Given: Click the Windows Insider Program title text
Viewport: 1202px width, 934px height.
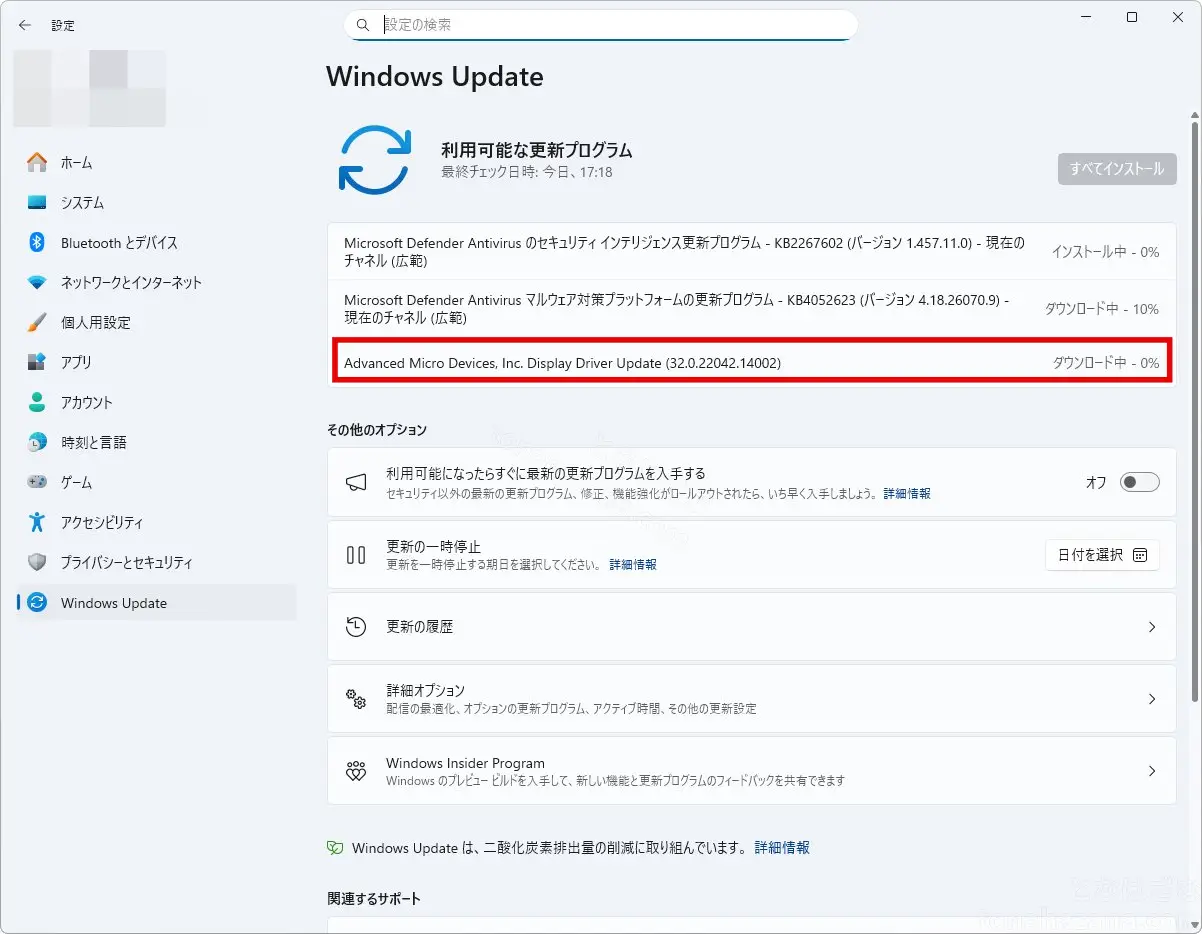Looking at the screenshot, I should point(465,763).
